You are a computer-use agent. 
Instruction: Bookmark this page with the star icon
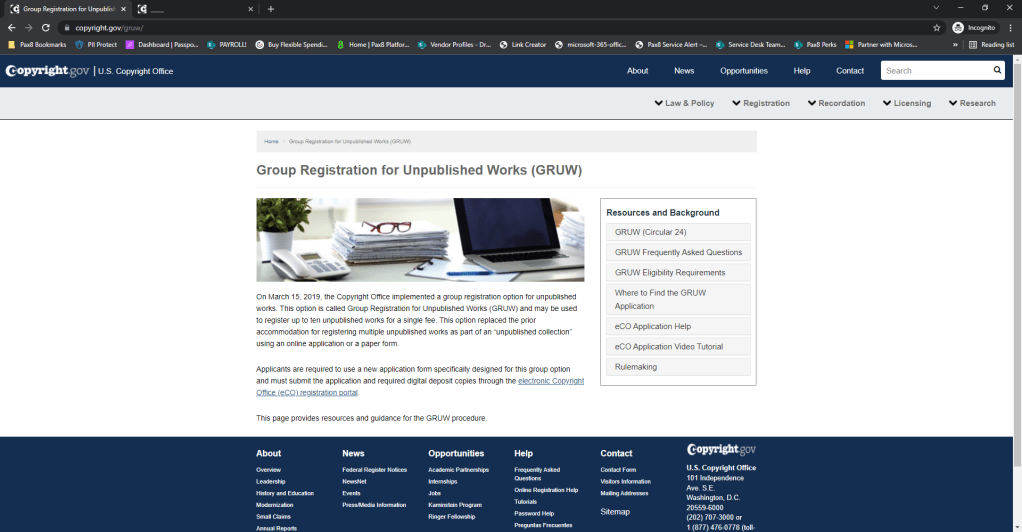pyautogui.click(x=936, y=28)
